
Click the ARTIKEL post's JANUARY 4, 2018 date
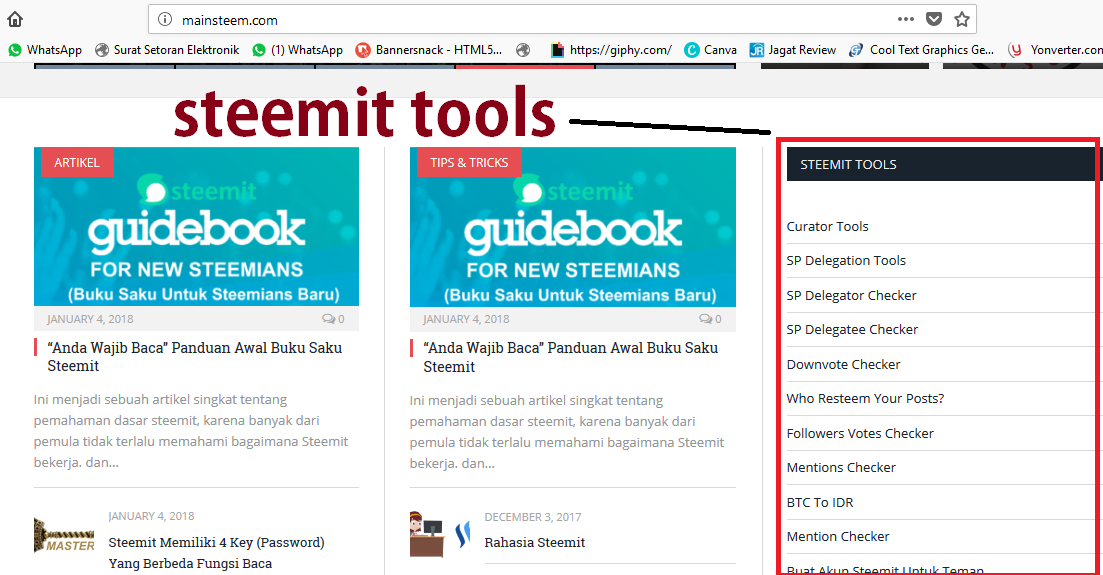(90, 319)
